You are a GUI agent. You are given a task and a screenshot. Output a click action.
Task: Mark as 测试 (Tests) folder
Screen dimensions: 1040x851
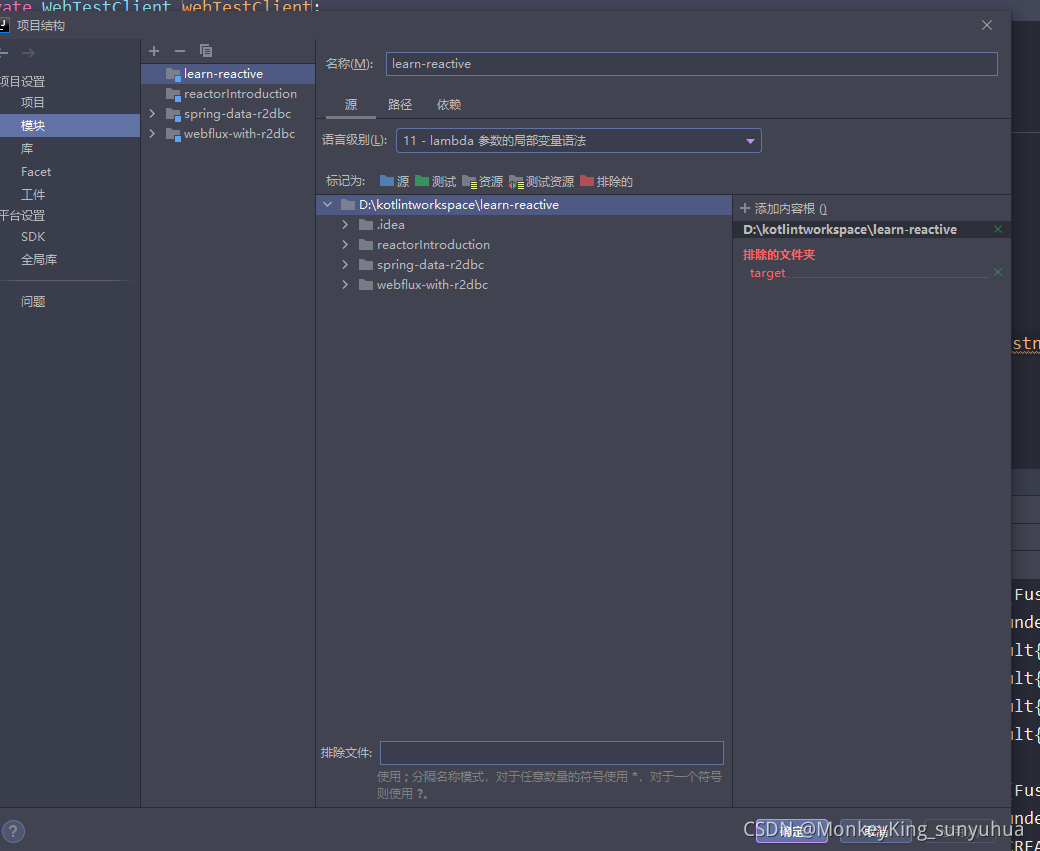[x=436, y=181]
